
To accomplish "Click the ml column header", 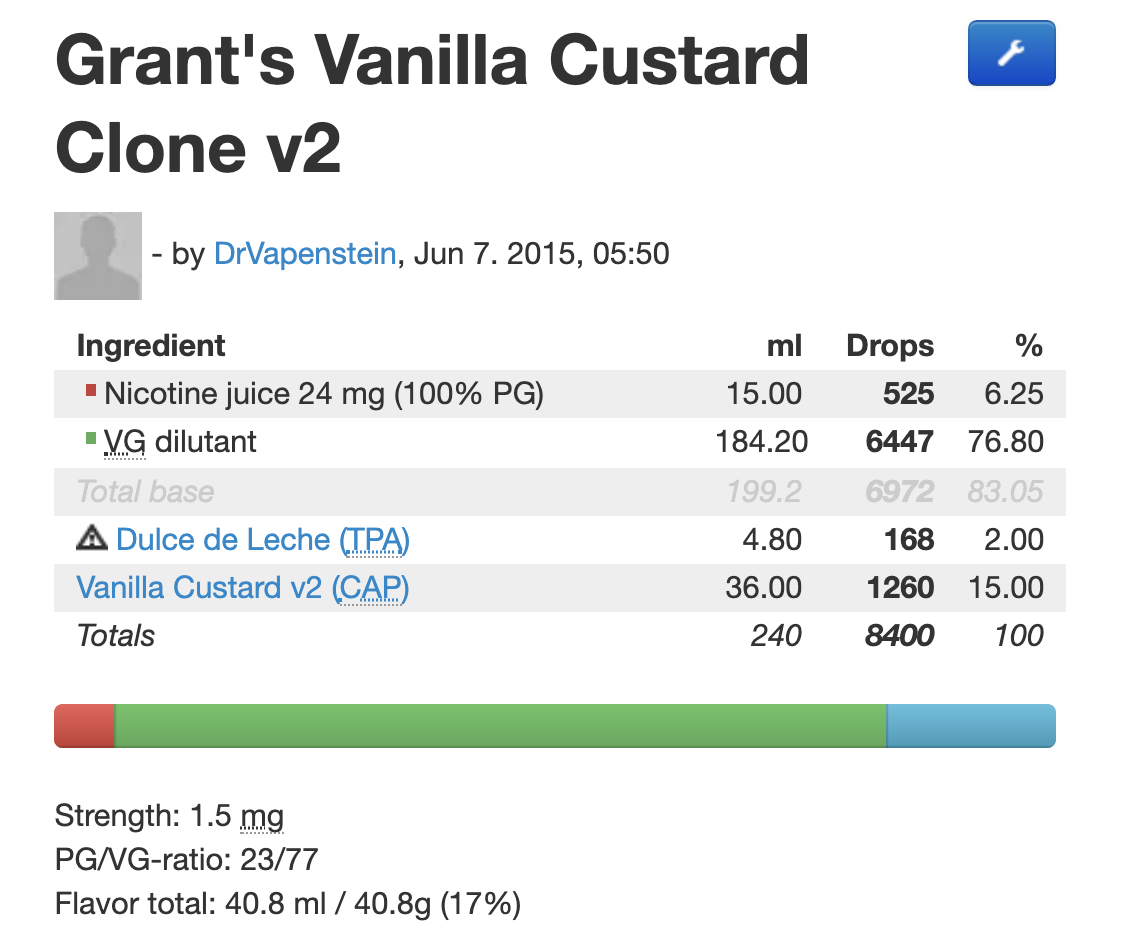I will click(x=784, y=346).
